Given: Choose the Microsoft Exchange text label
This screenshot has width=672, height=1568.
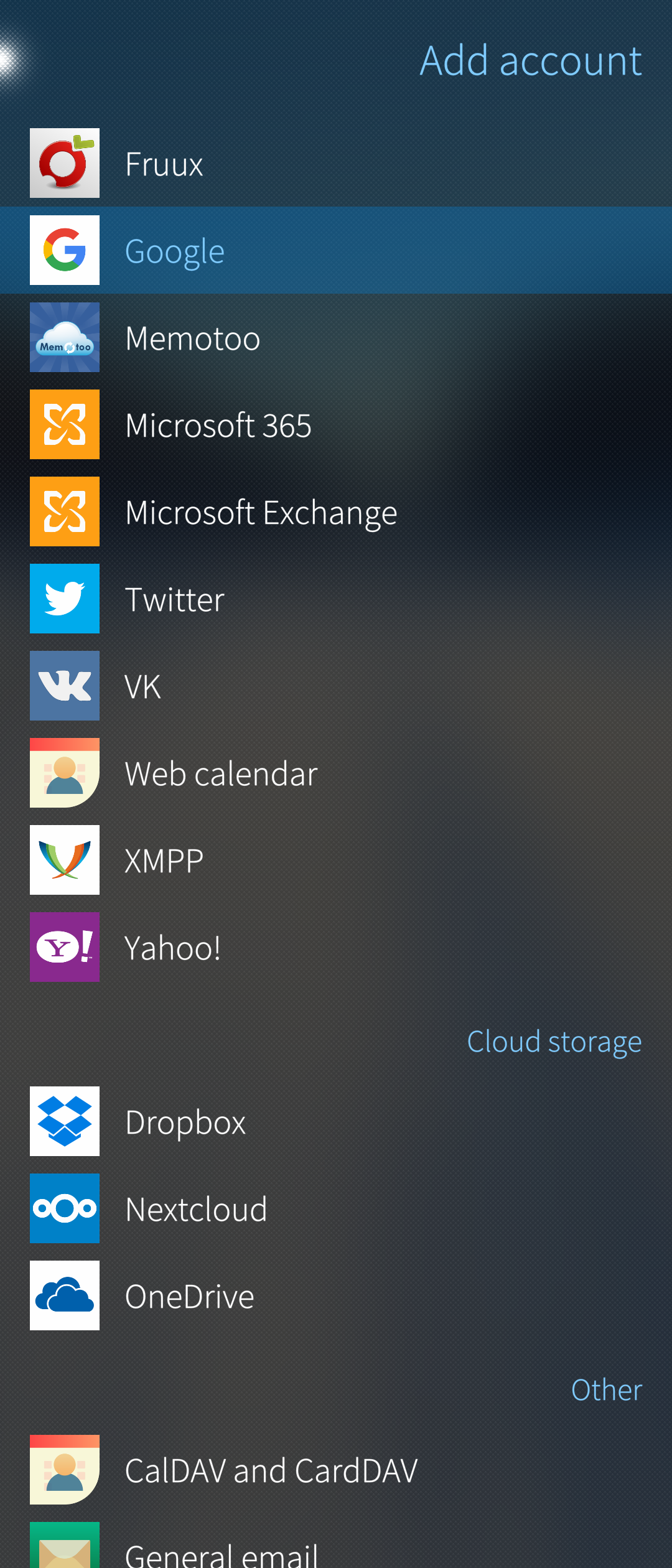Looking at the screenshot, I should pos(261,513).
